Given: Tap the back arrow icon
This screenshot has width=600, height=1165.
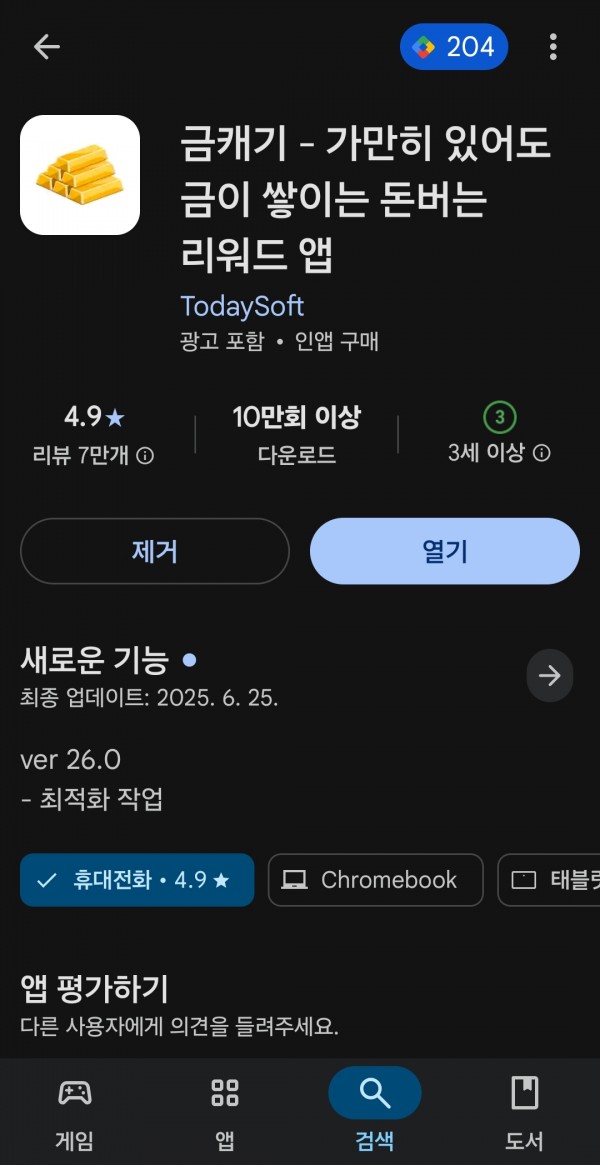Looking at the screenshot, I should tap(46, 47).
